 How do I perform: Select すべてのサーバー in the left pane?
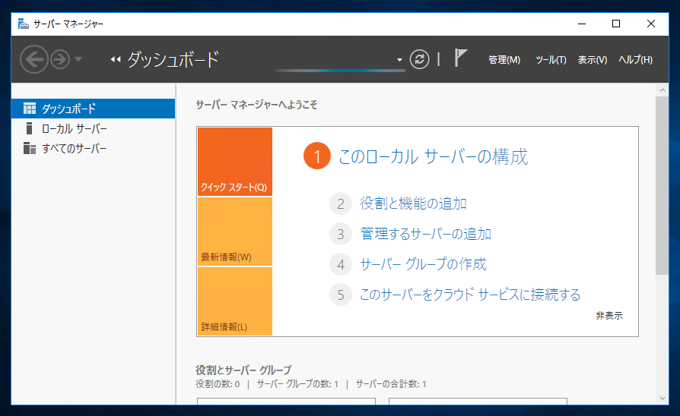pos(93,148)
